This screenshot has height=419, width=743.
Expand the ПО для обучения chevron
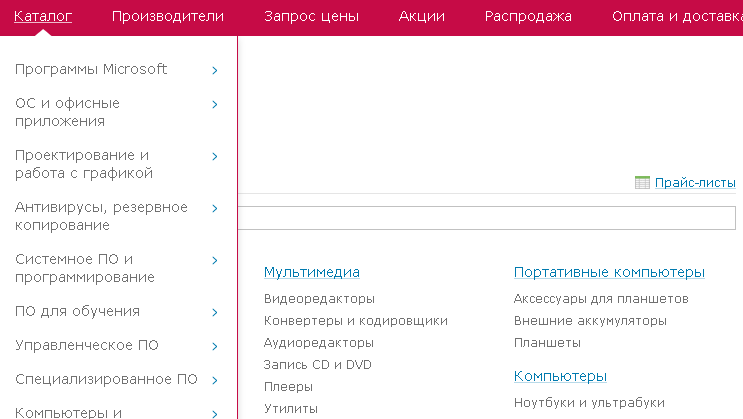click(x=215, y=312)
